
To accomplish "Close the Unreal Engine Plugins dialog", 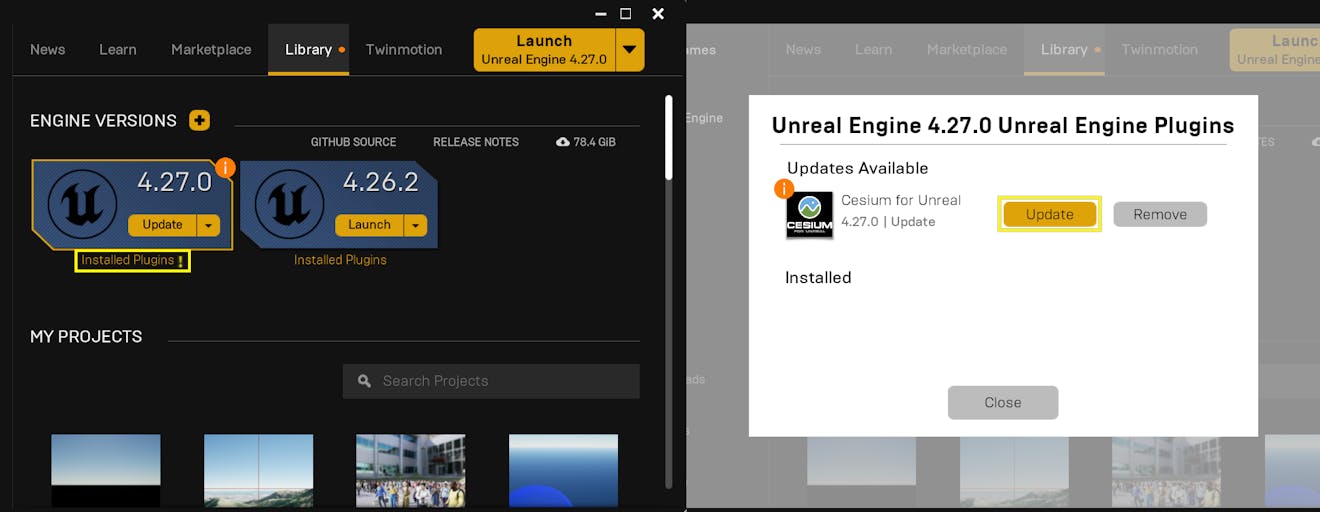I will click(x=1002, y=402).
